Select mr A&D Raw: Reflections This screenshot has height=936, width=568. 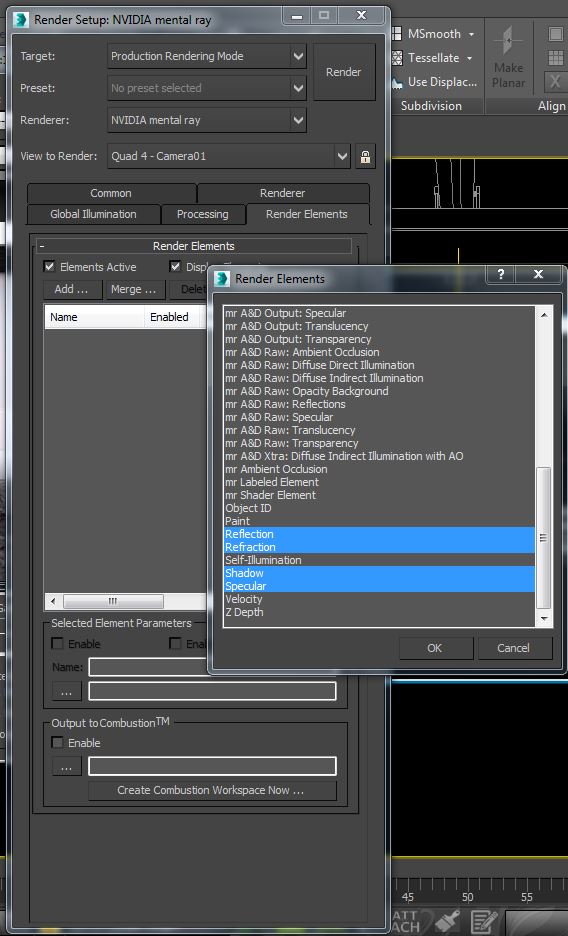[379, 404]
